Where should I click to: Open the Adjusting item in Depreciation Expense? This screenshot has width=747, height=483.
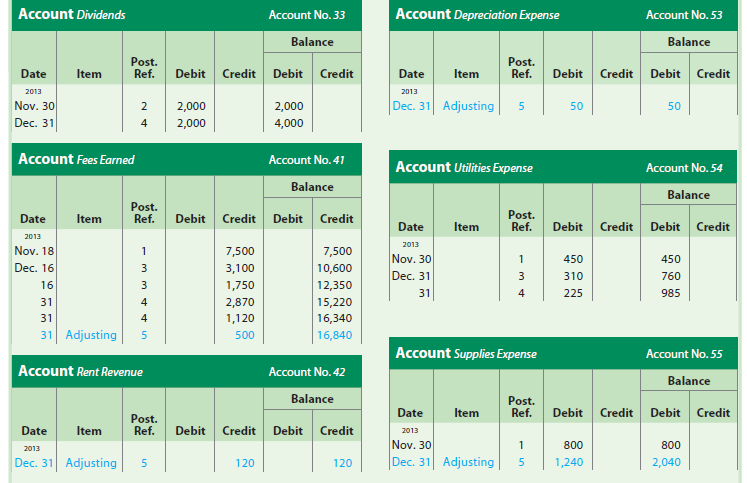(467, 105)
